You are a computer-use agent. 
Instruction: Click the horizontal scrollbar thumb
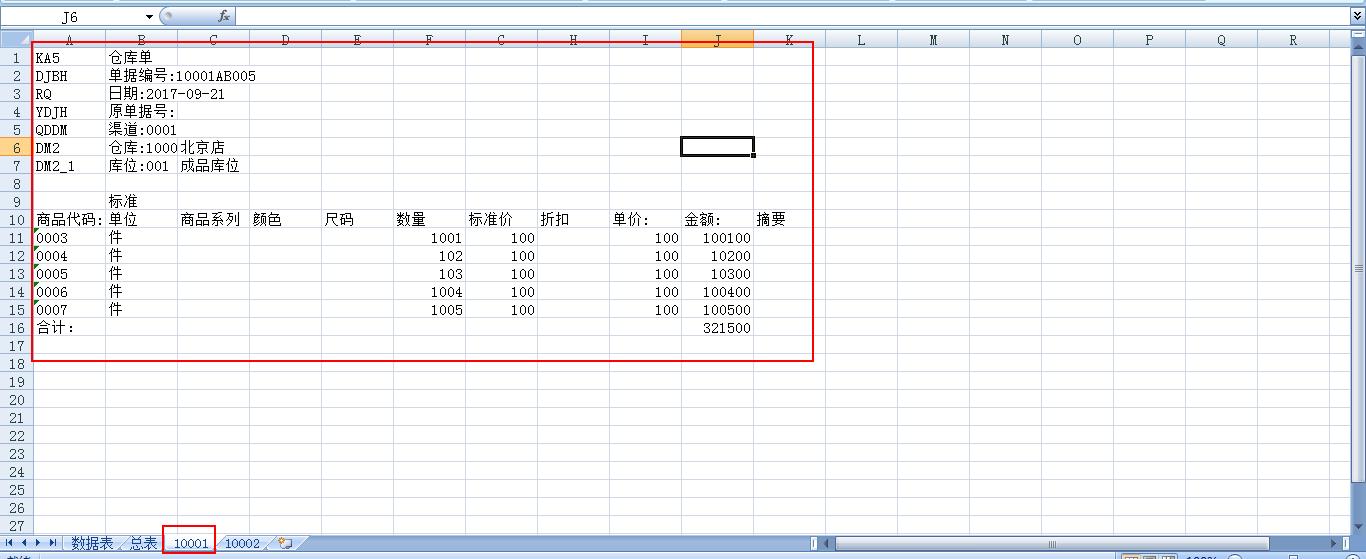[1052, 543]
